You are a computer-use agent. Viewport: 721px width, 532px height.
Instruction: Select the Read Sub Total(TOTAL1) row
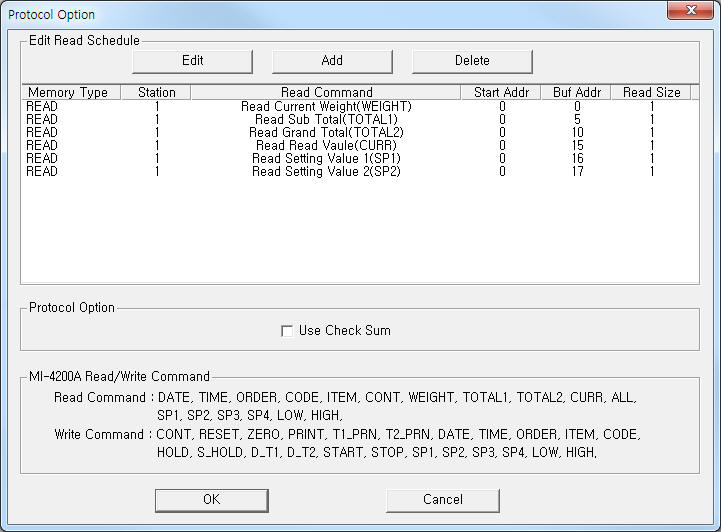pos(326,119)
